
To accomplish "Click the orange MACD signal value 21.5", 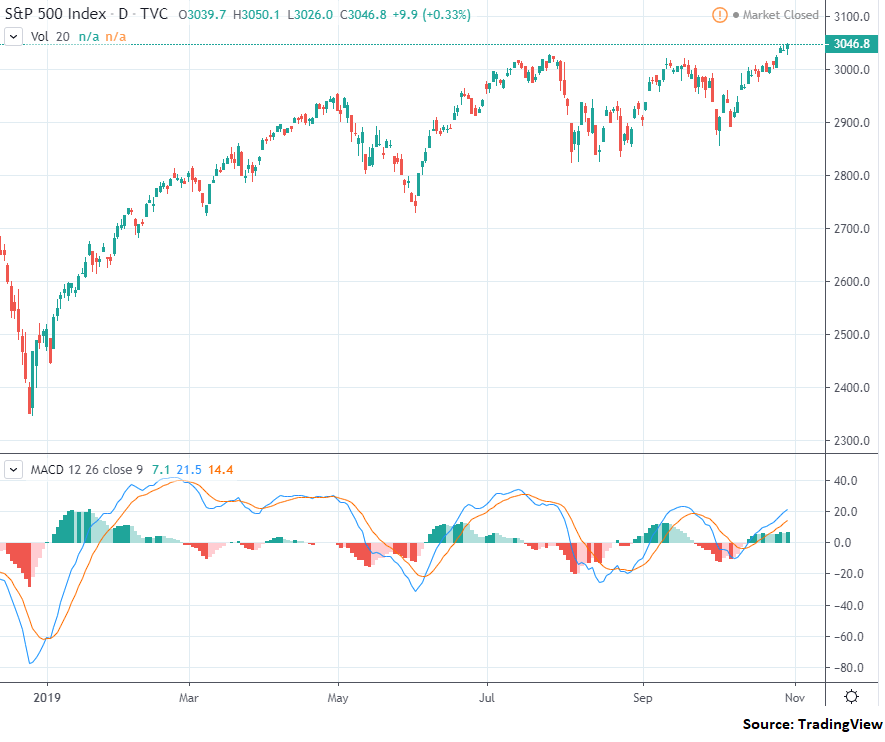I will point(187,468).
